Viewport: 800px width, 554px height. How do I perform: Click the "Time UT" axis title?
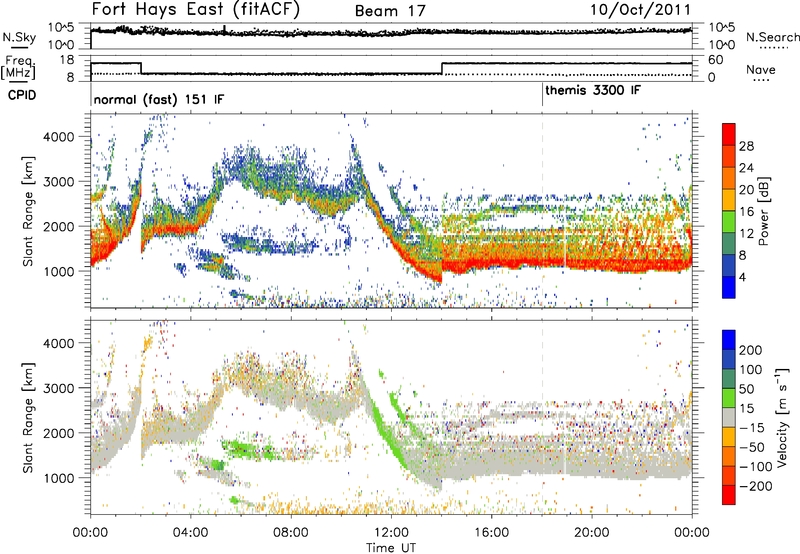tap(391, 547)
